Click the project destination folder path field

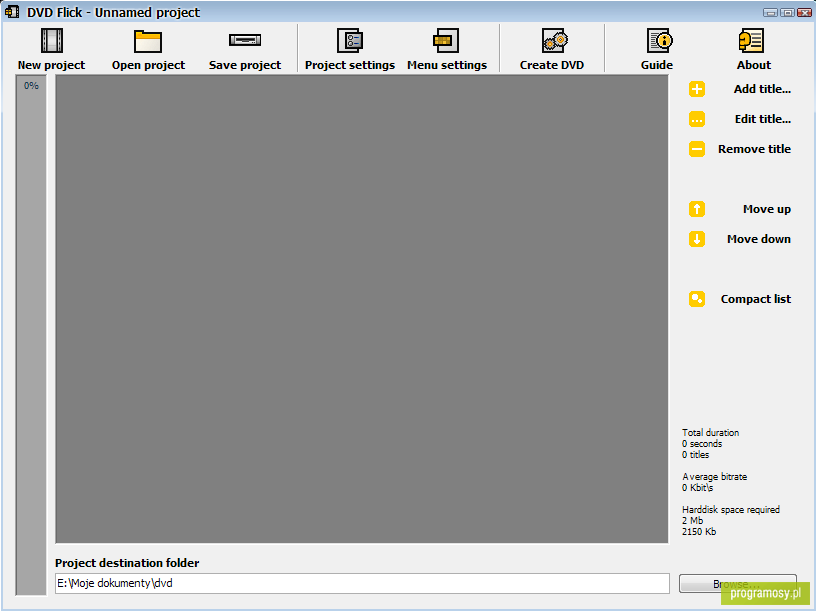(362, 583)
